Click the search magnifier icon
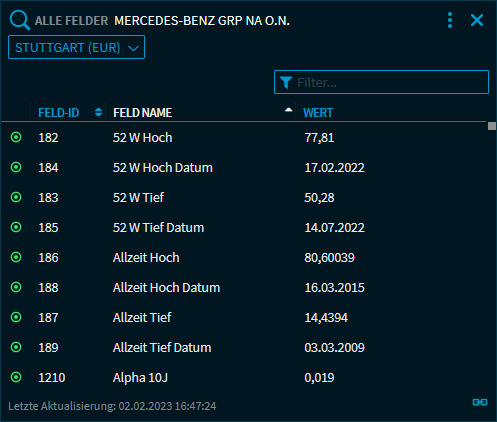This screenshot has width=497, height=422. [x=20, y=20]
